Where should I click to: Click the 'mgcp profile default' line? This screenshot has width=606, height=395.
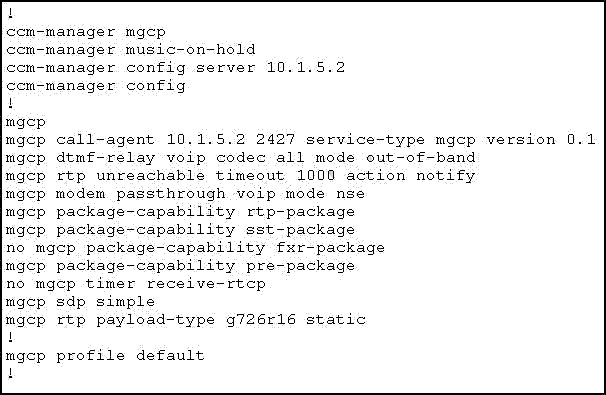[105, 356]
